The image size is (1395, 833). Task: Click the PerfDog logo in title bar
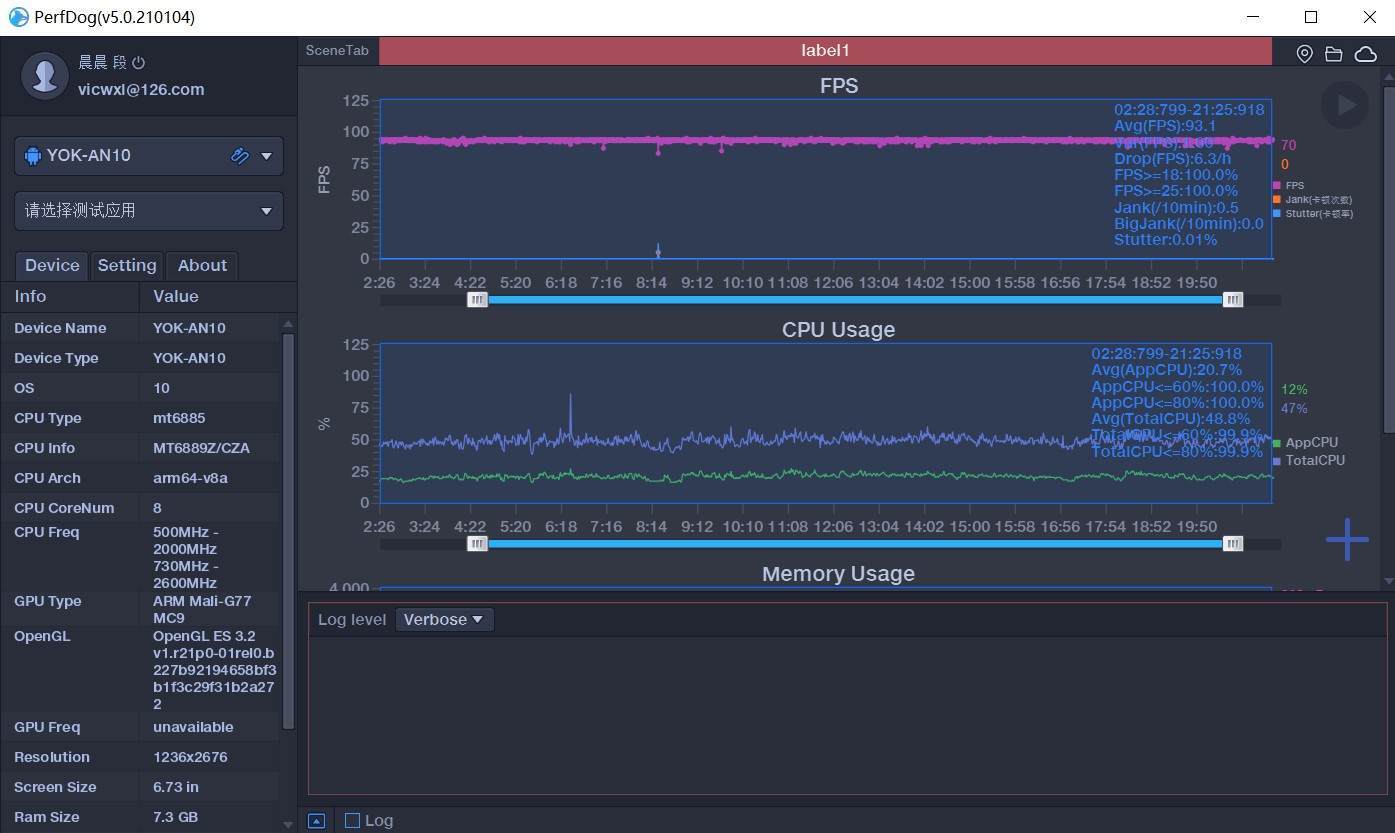tap(18, 17)
